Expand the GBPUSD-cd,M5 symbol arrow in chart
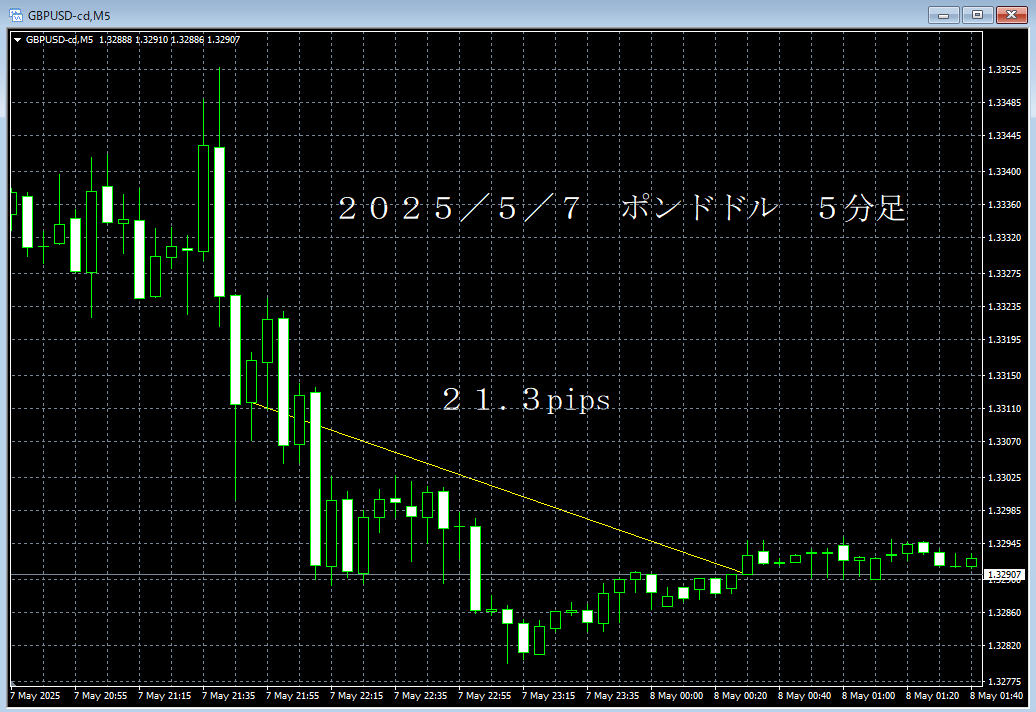The height and width of the screenshot is (712, 1036). 18,40
